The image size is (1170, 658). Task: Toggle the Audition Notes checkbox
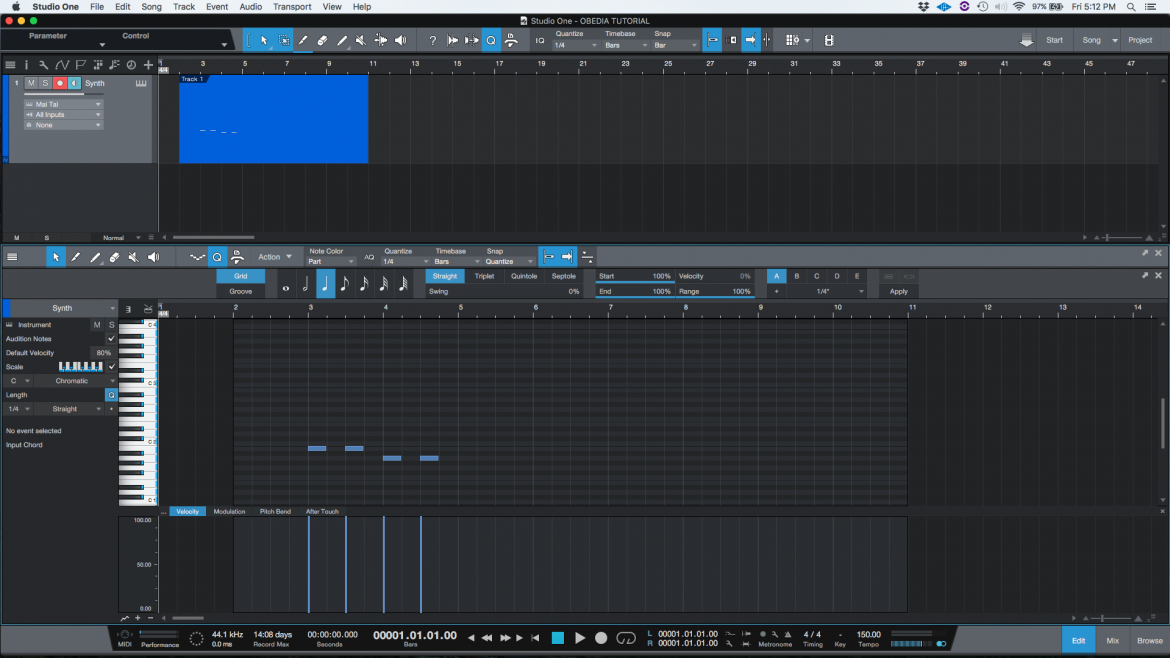111,339
